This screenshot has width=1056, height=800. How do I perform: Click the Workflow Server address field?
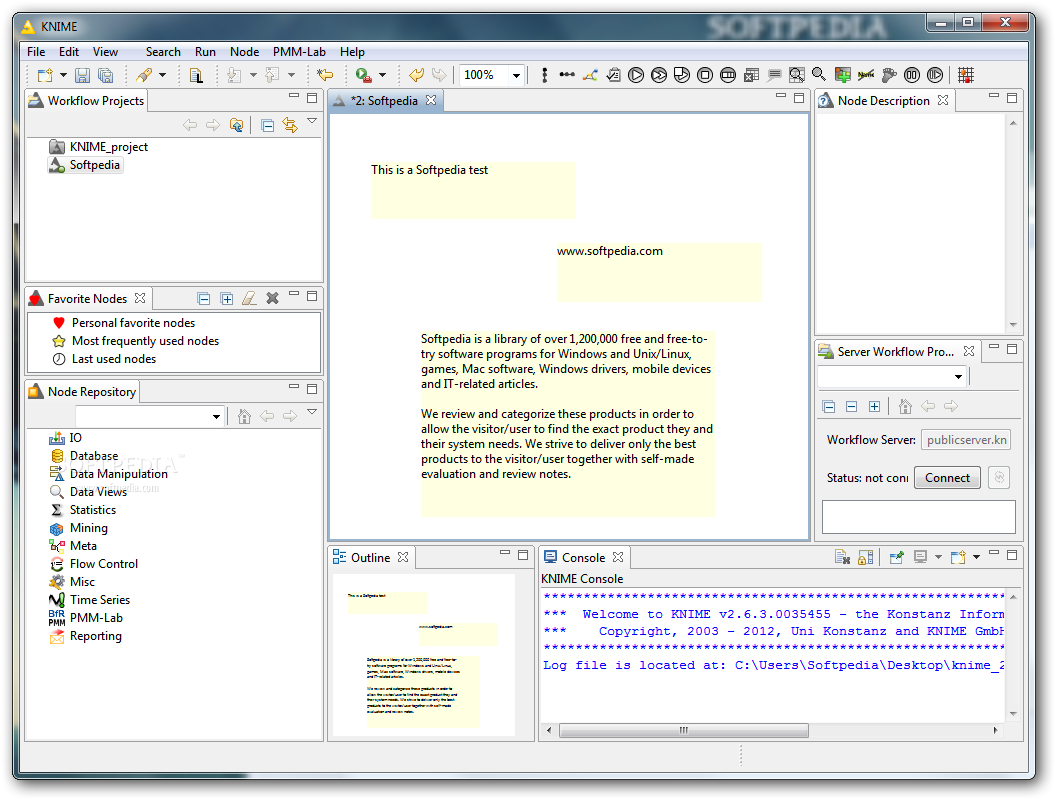966,440
